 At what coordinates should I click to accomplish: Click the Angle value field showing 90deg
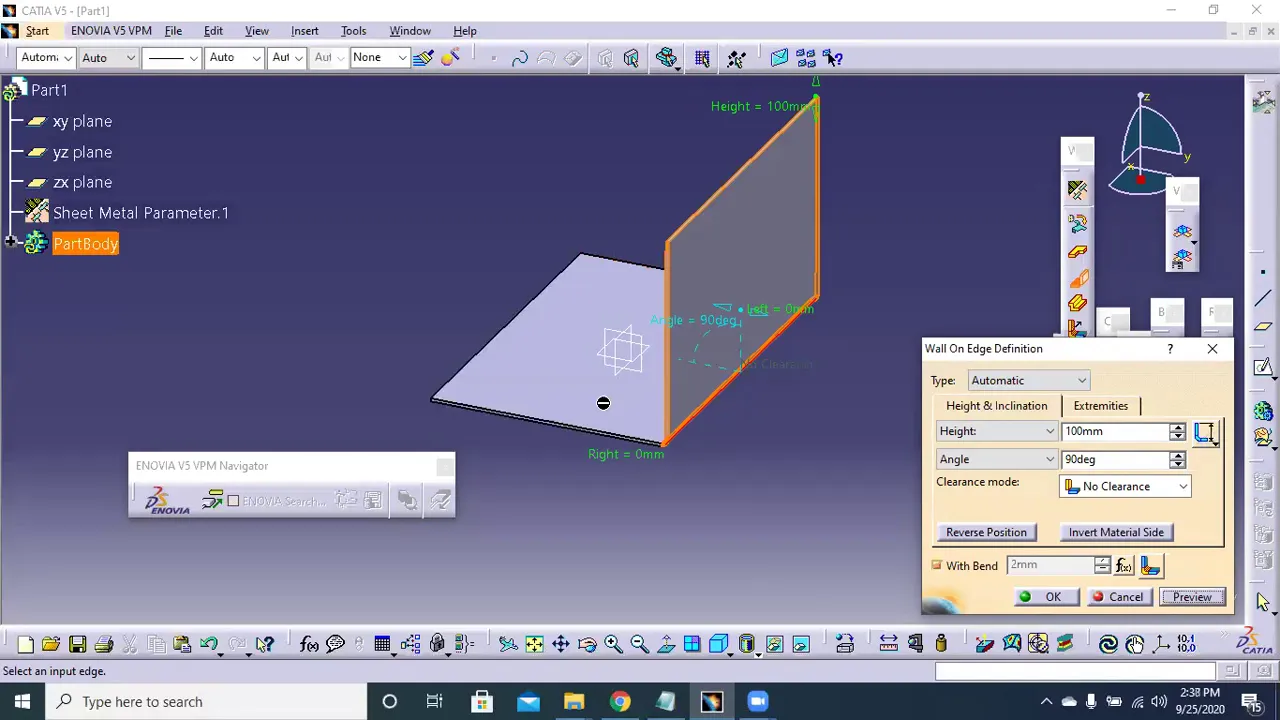click(x=1115, y=459)
